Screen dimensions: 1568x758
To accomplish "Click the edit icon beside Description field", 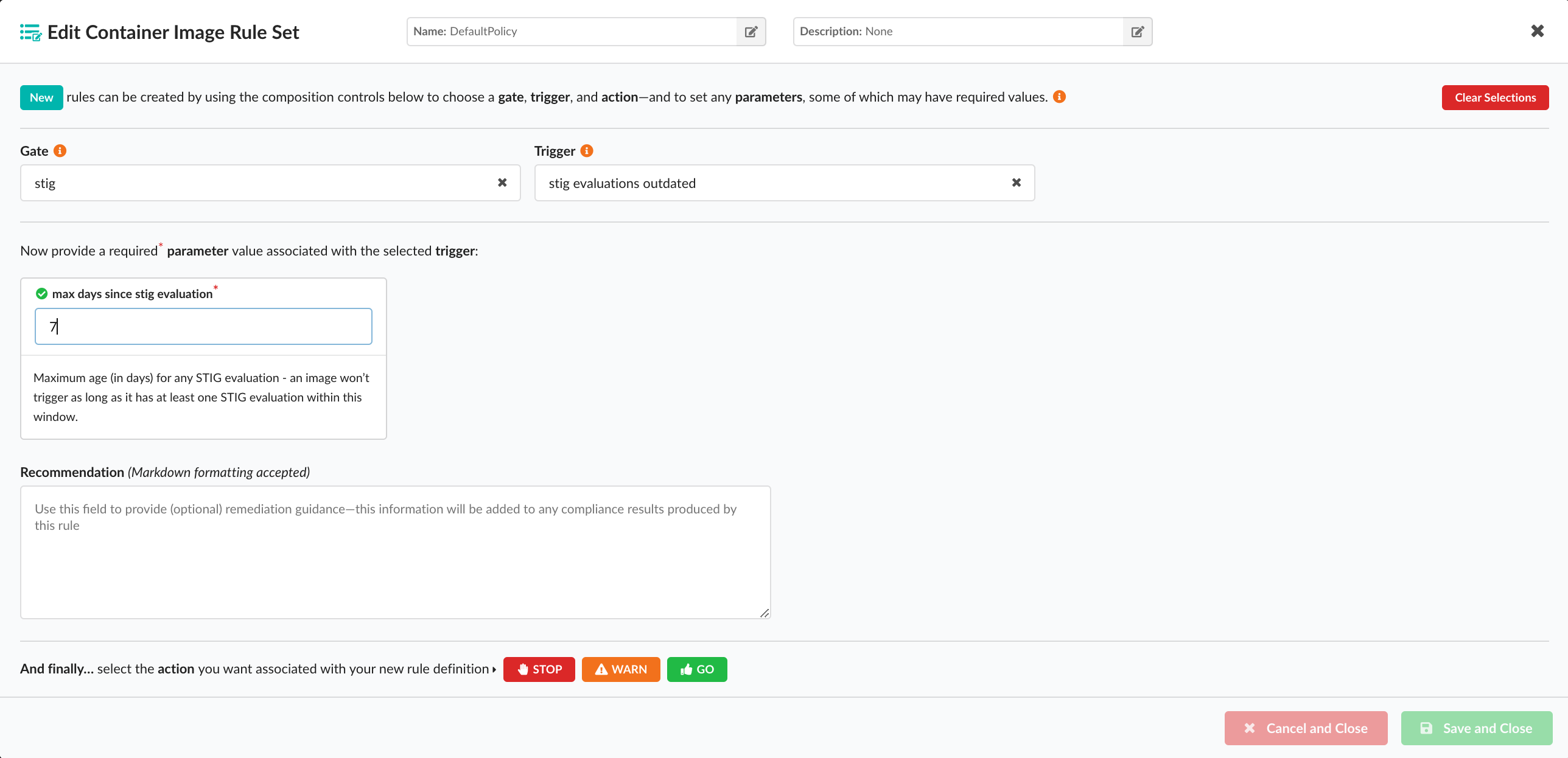I will [x=1137, y=32].
